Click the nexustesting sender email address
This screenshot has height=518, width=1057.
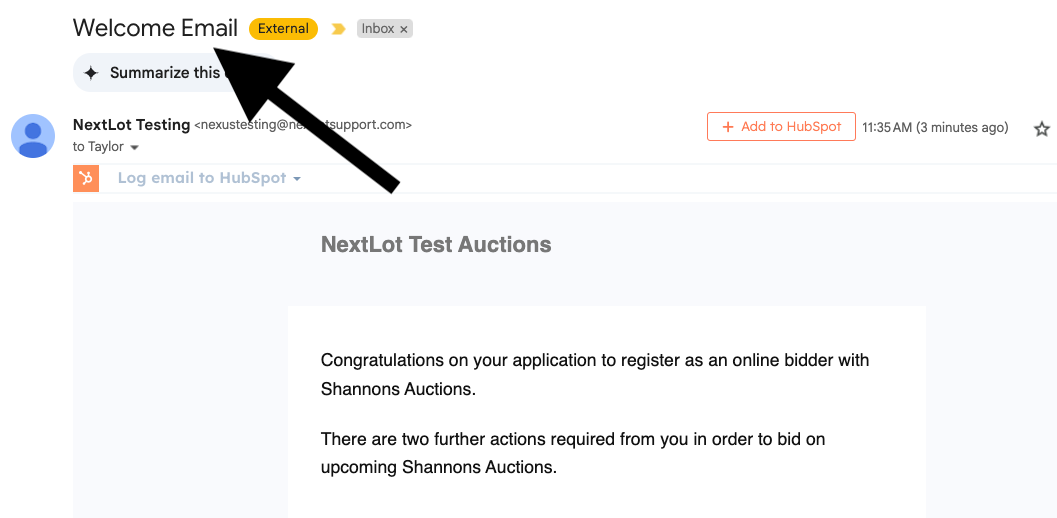(x=302, y=125)
